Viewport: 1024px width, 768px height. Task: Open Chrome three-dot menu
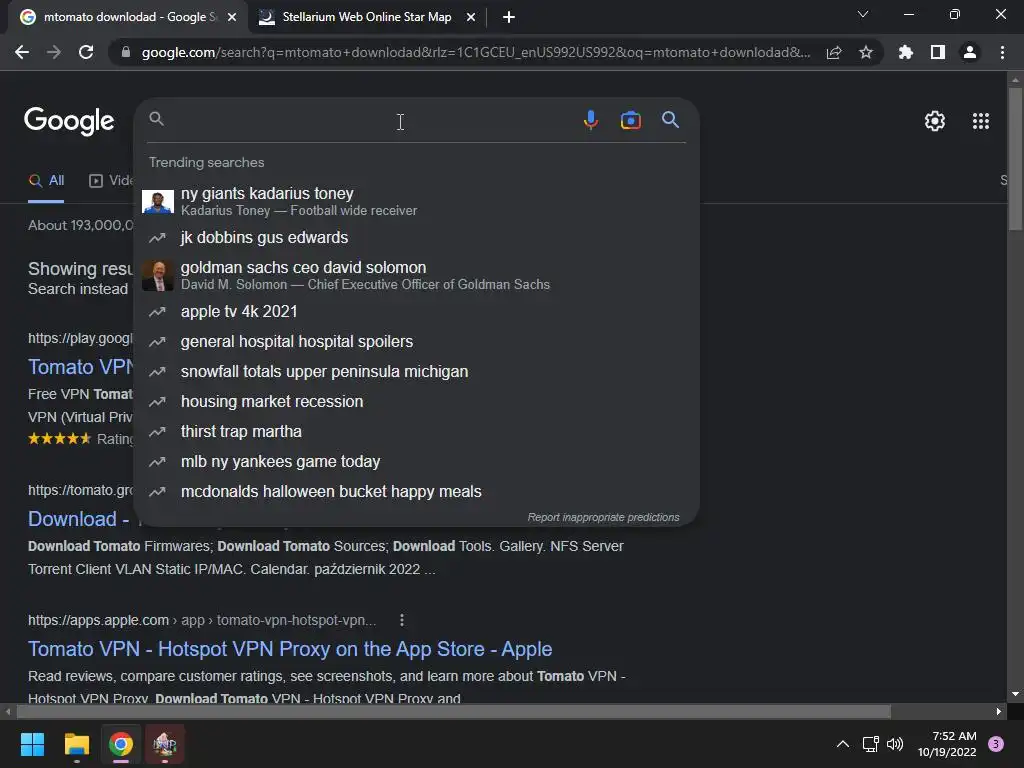(x=1002, y=52)
